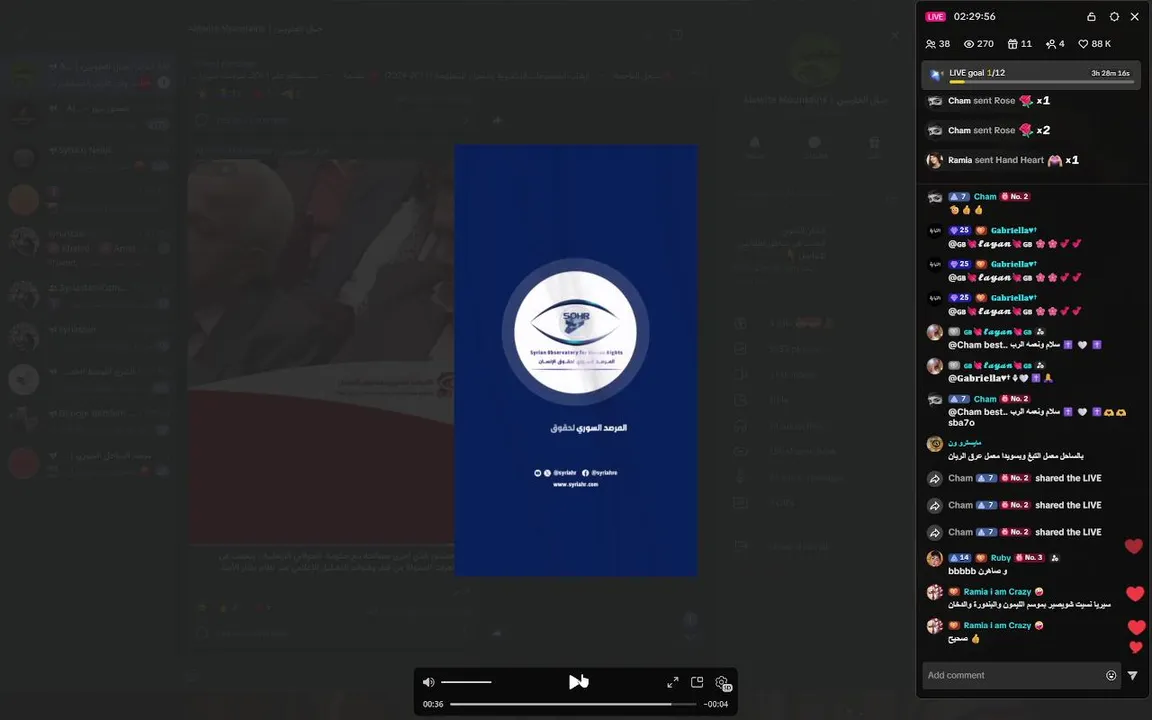Click first 'Ramia i am Crazy' username
Viewport: 1152px width, 720px height.
[997, 591]
